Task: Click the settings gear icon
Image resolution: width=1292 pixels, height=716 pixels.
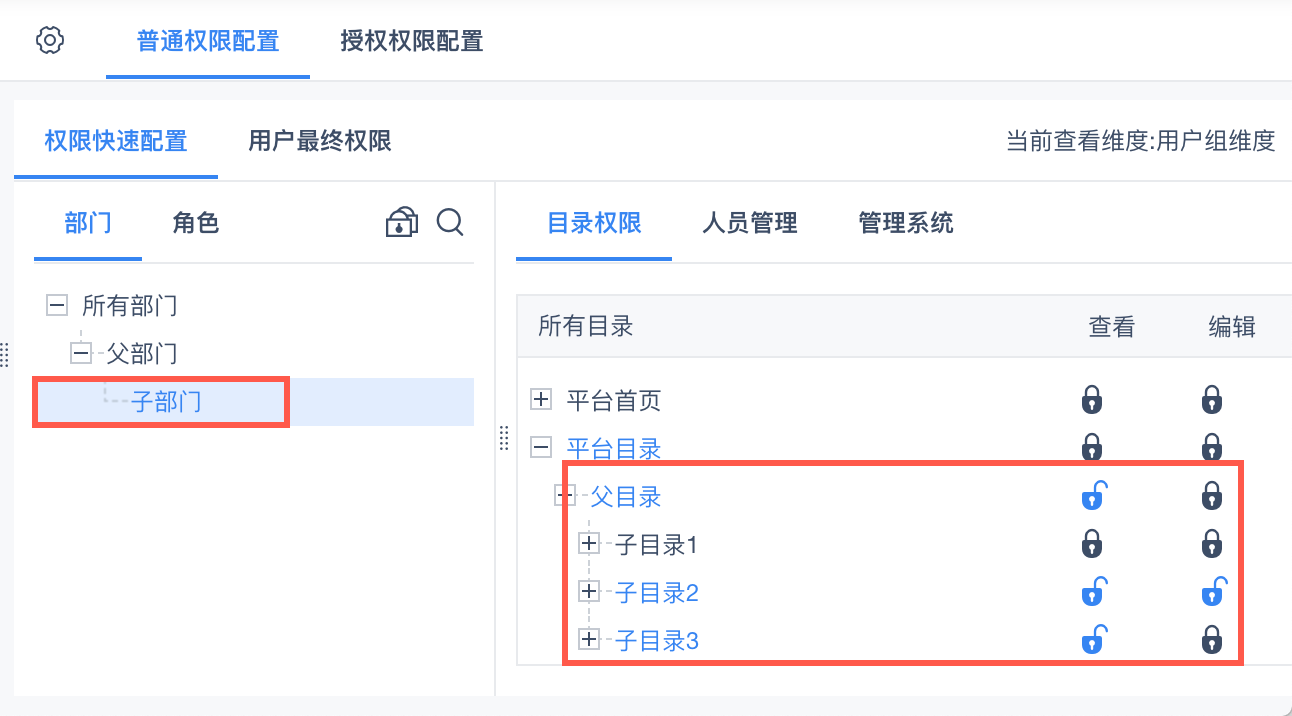Action: pyautogui.click(x=50, y=41)
